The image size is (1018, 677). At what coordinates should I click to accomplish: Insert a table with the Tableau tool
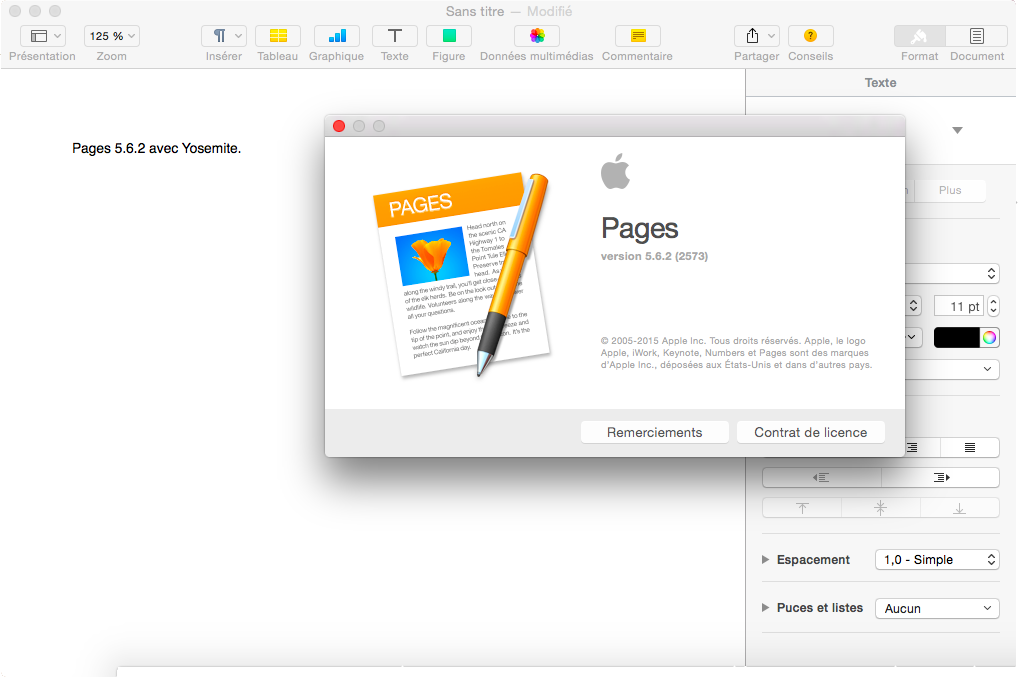(x=278, y=36)
